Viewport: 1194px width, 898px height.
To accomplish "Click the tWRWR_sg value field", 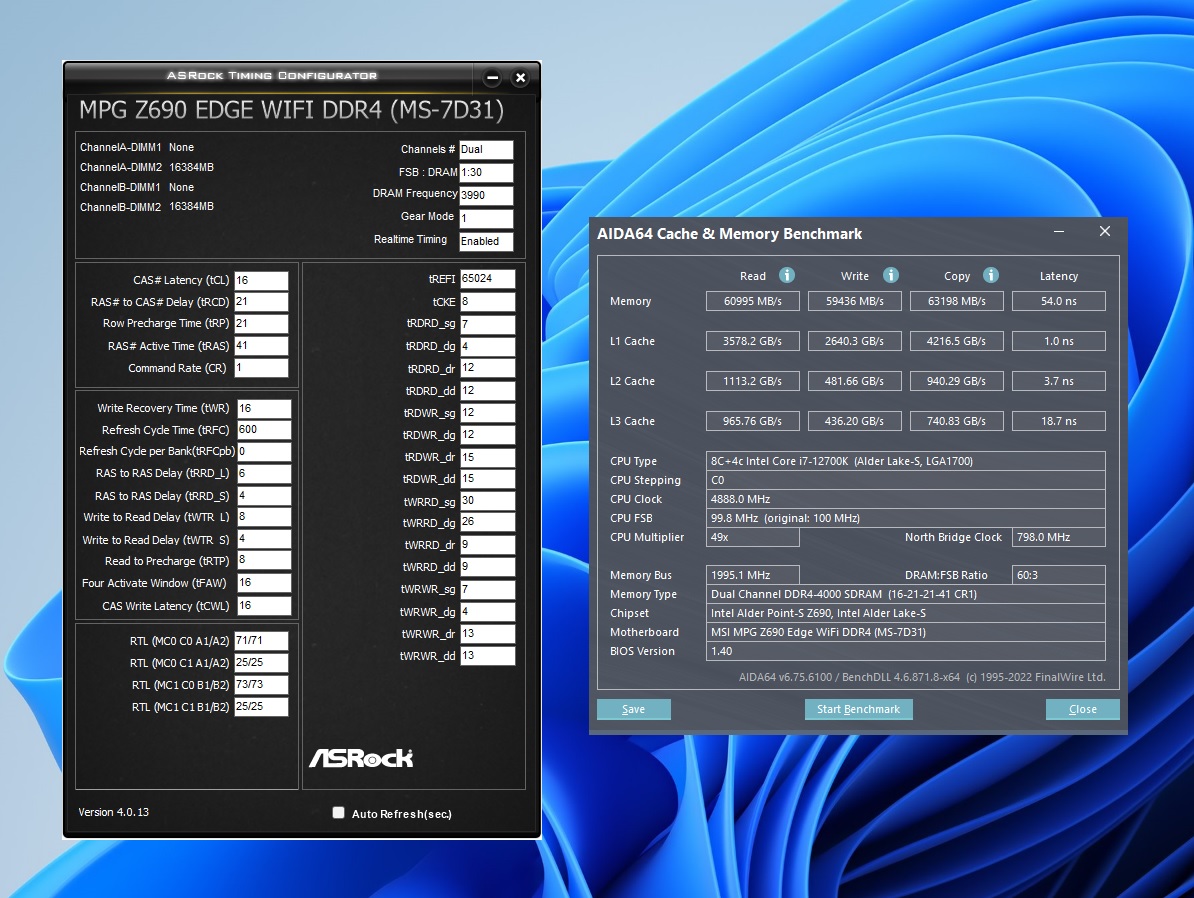I will (487, 590).
